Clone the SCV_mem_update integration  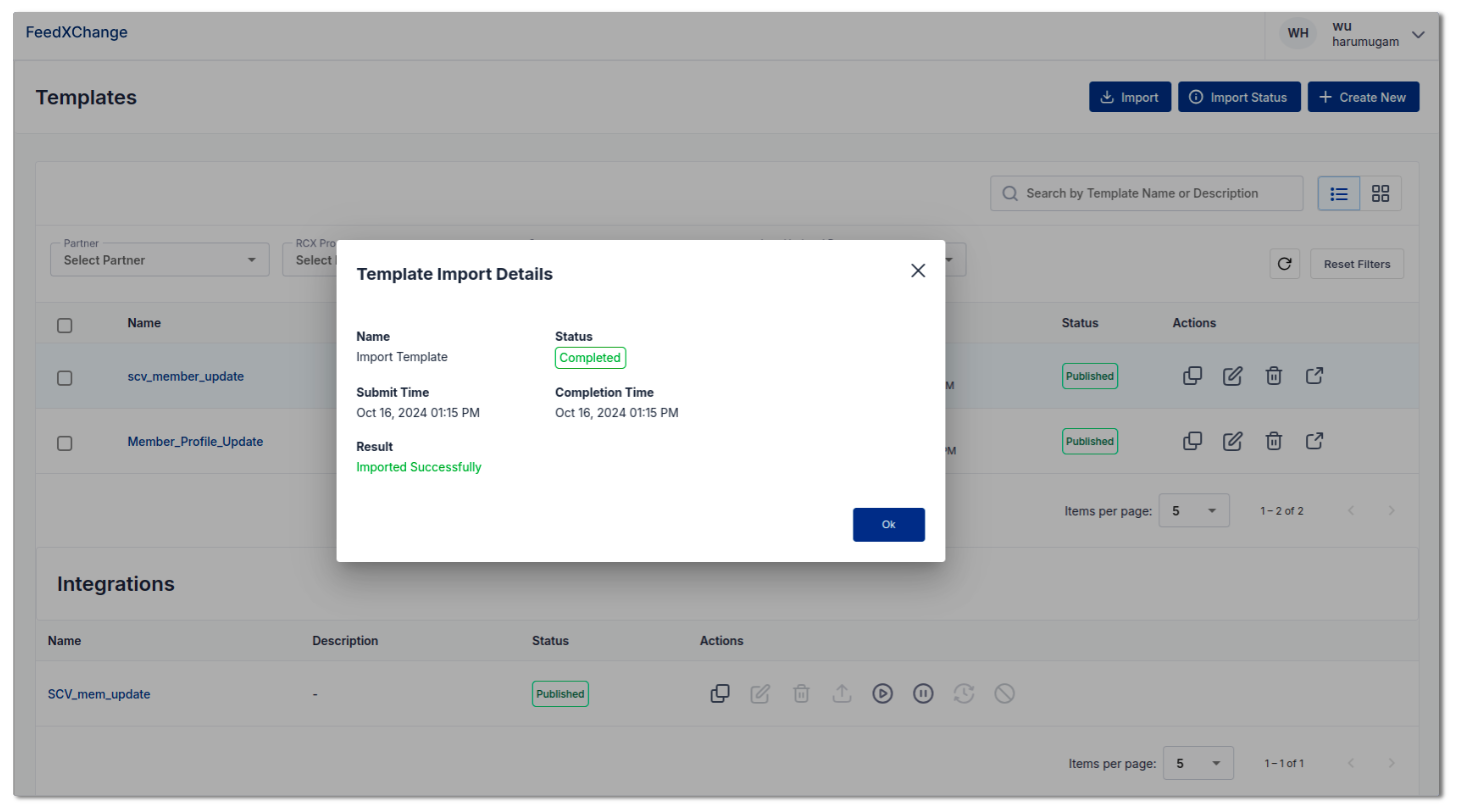tap(719, 693)
